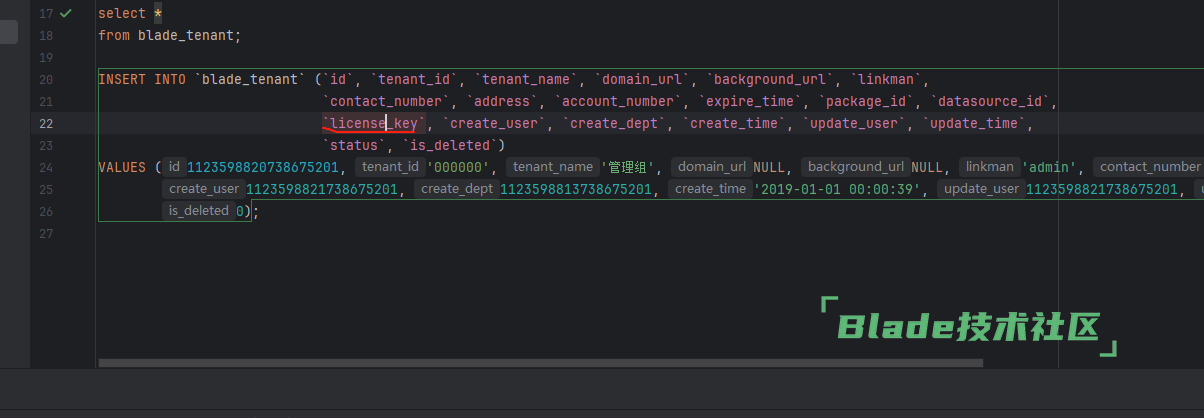Click the sidebar tool button at far left
Image resolution: width=1204 pixels, height=418 pixels.
(x=8, y=32)
